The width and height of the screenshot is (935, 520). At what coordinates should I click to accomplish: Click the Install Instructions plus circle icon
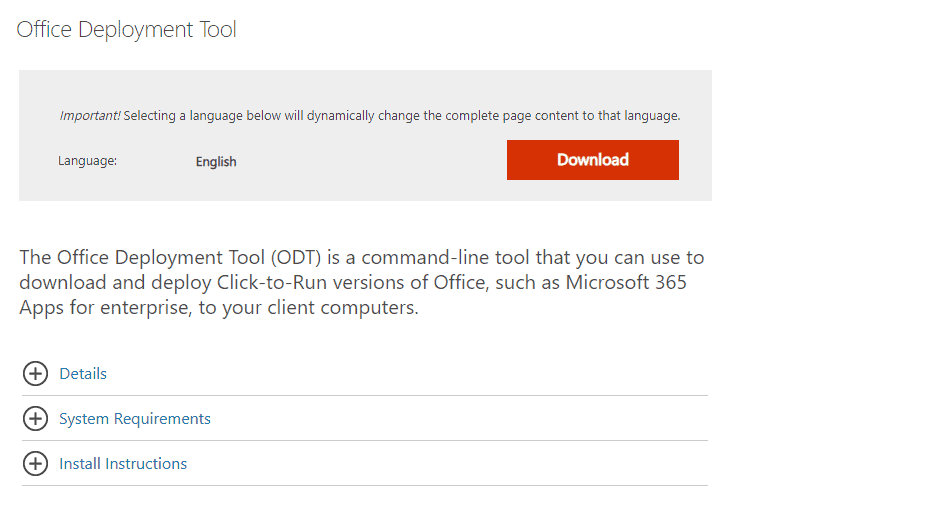pyautogui.click(x=35, y=463)
